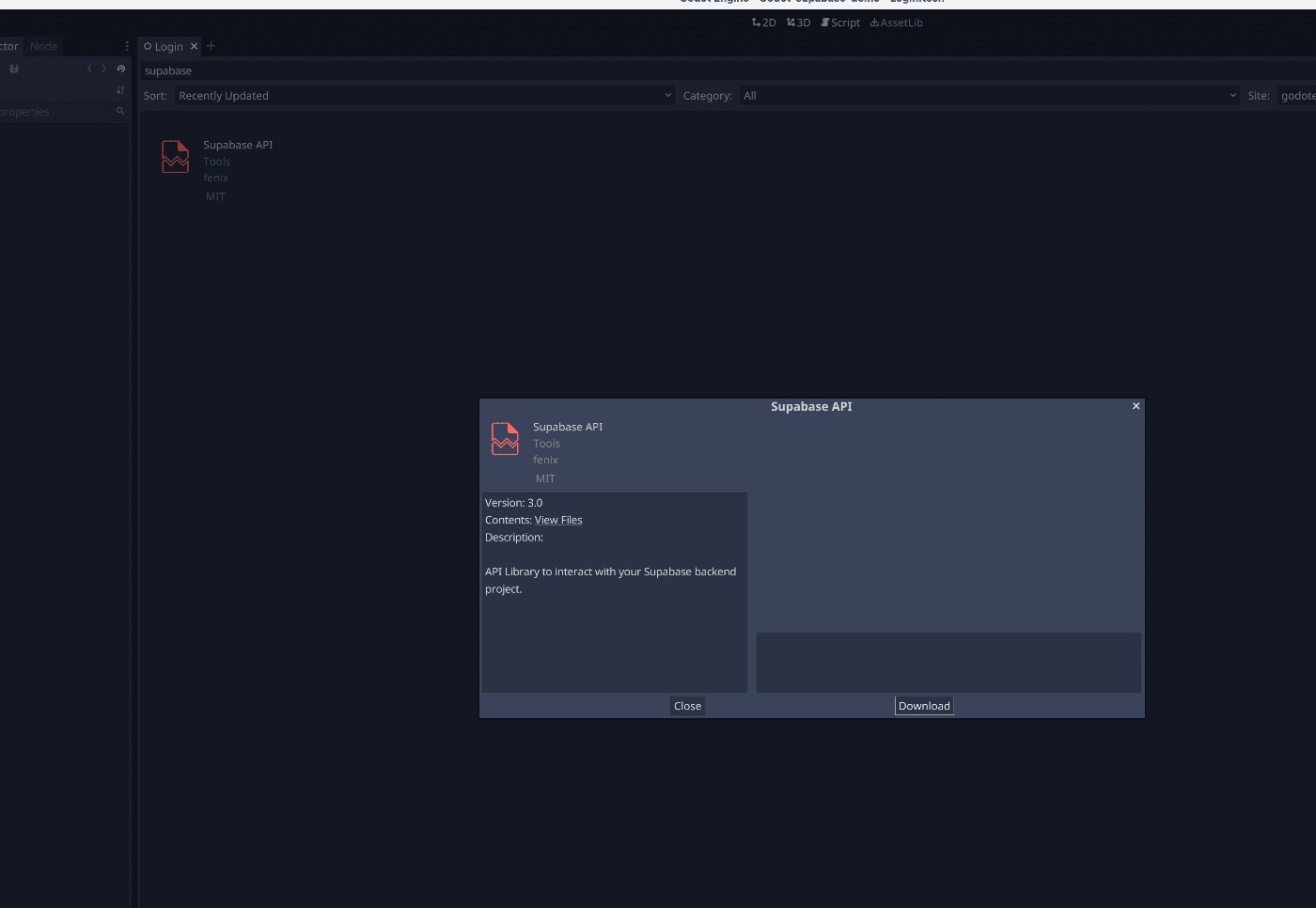Click MIT license label in results list
This screenshot has width=1316, height=908.
(215, 196)
